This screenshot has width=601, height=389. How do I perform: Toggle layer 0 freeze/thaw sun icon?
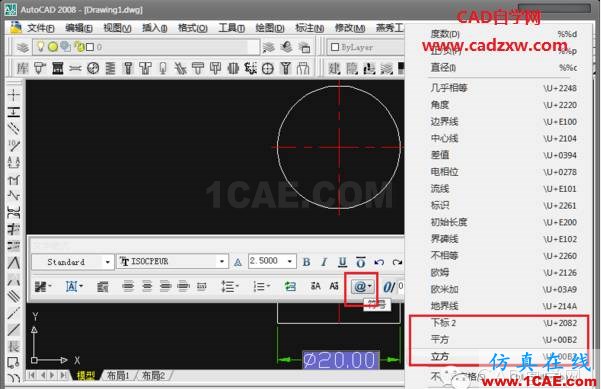click(53, 47)
